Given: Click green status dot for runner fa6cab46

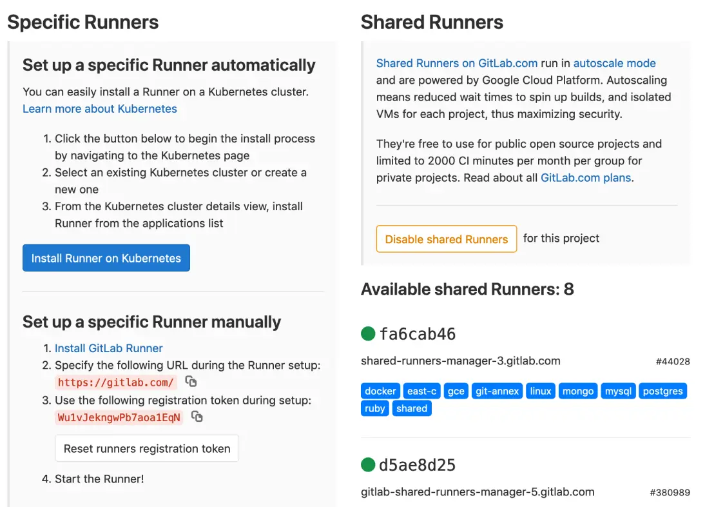Looking at the screenshot, I should [x=368, y=334].
